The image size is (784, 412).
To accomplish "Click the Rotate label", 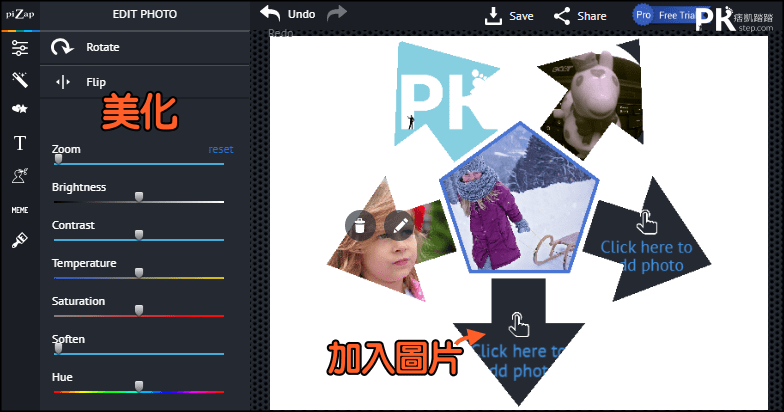I will [x=102, y=48].
